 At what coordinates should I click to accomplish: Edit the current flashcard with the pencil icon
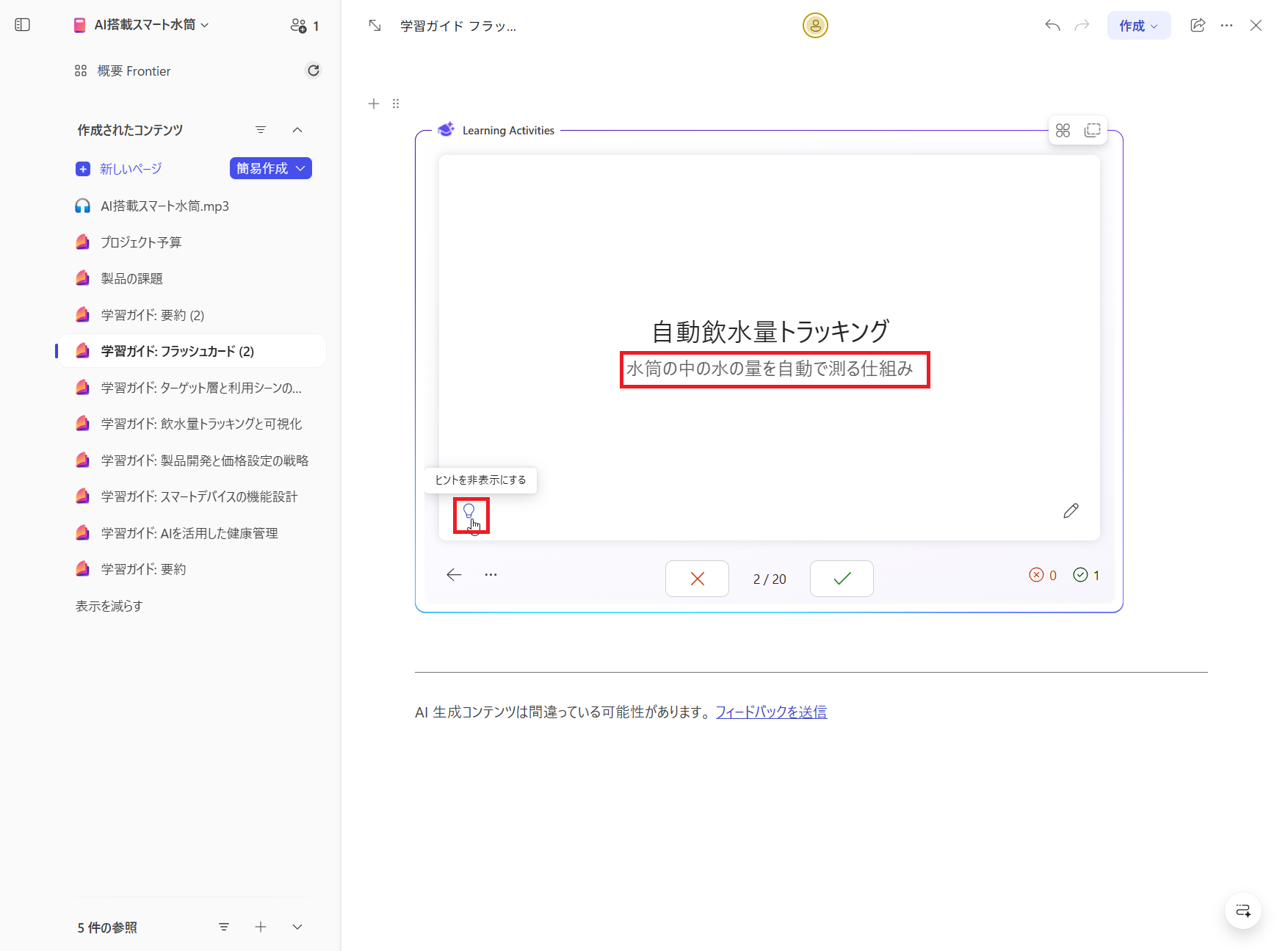pyautogui.click(x=1071, y=510)
